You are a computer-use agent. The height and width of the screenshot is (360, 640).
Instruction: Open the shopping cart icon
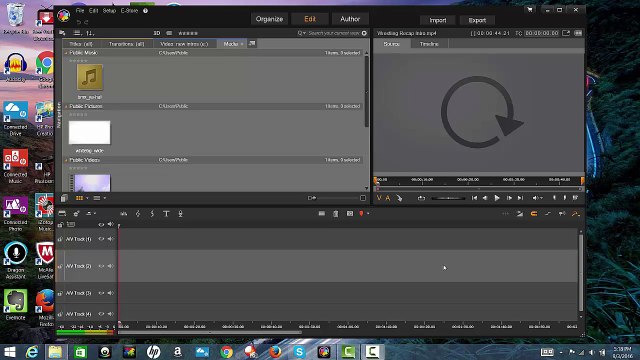(529, 10)
